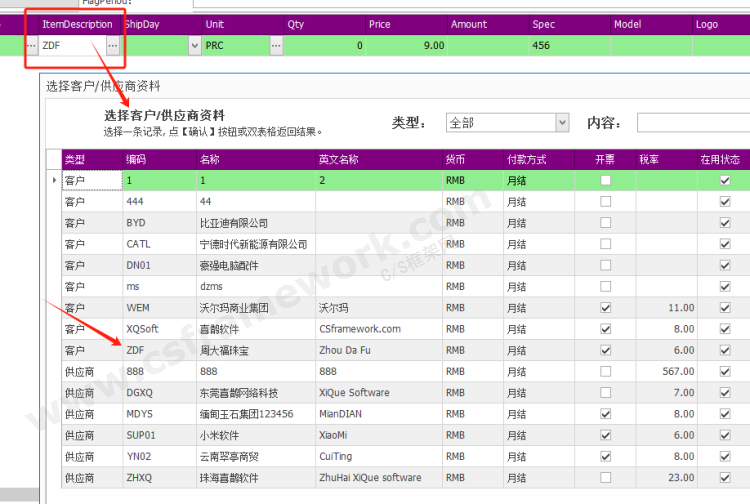Open the lookup button in the PRC cell
The height and width of the screenshot is (504, 750).
(276, 46)
